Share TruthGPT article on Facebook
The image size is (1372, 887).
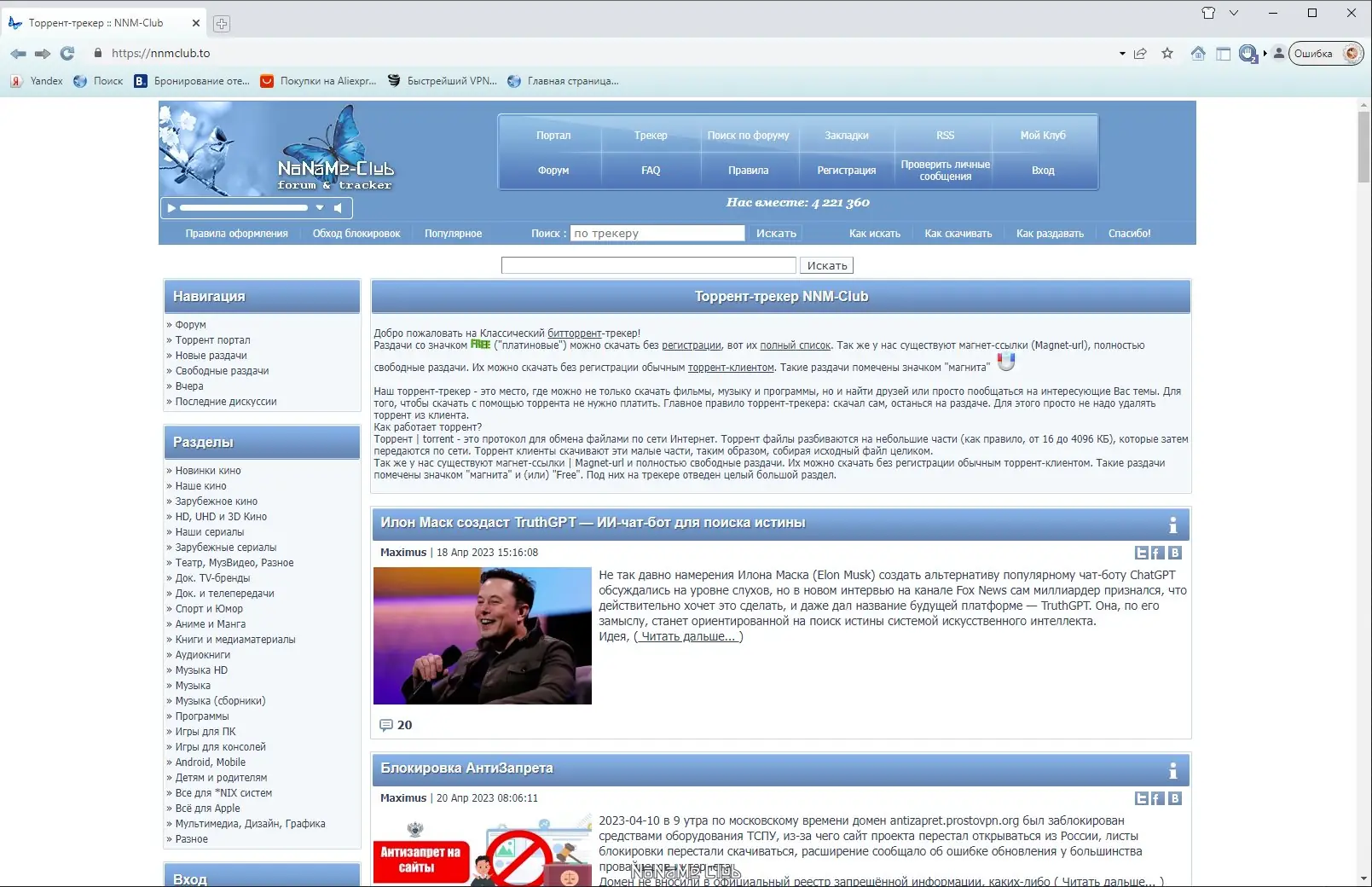coord(1157,553)
